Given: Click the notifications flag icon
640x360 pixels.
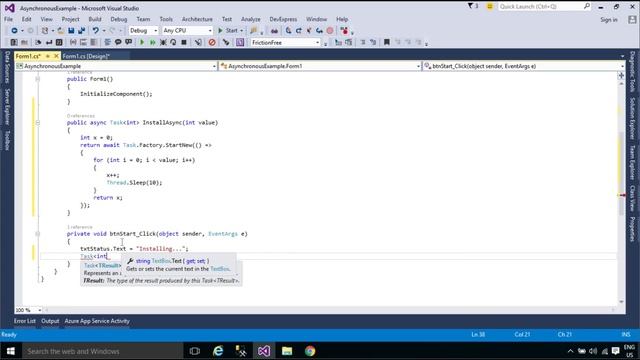Looking at the screenshot, I should pos(473,6).
